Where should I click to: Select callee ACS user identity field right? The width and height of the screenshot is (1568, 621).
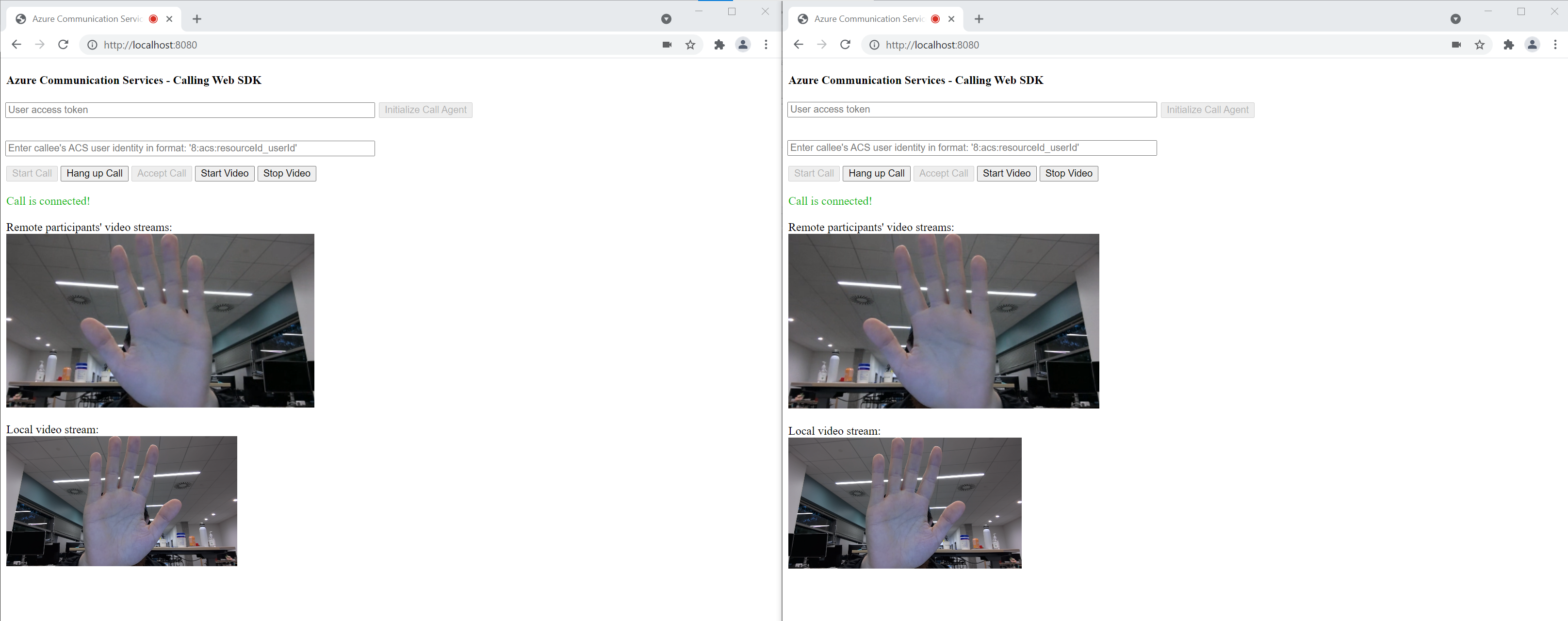point(972,147)
